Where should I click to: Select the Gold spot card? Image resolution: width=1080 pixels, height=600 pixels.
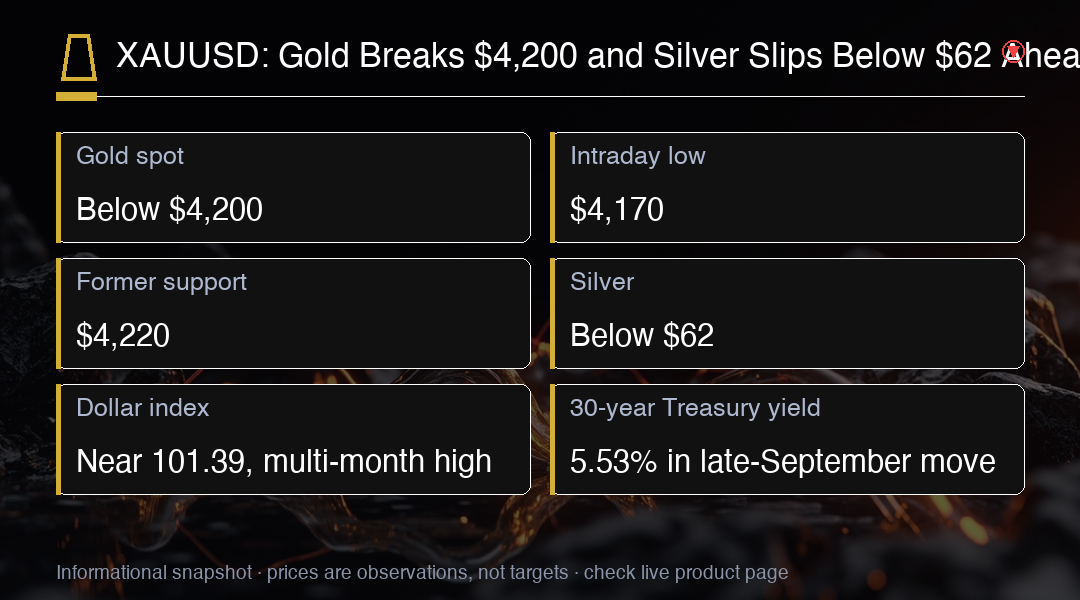click(293, 187)
